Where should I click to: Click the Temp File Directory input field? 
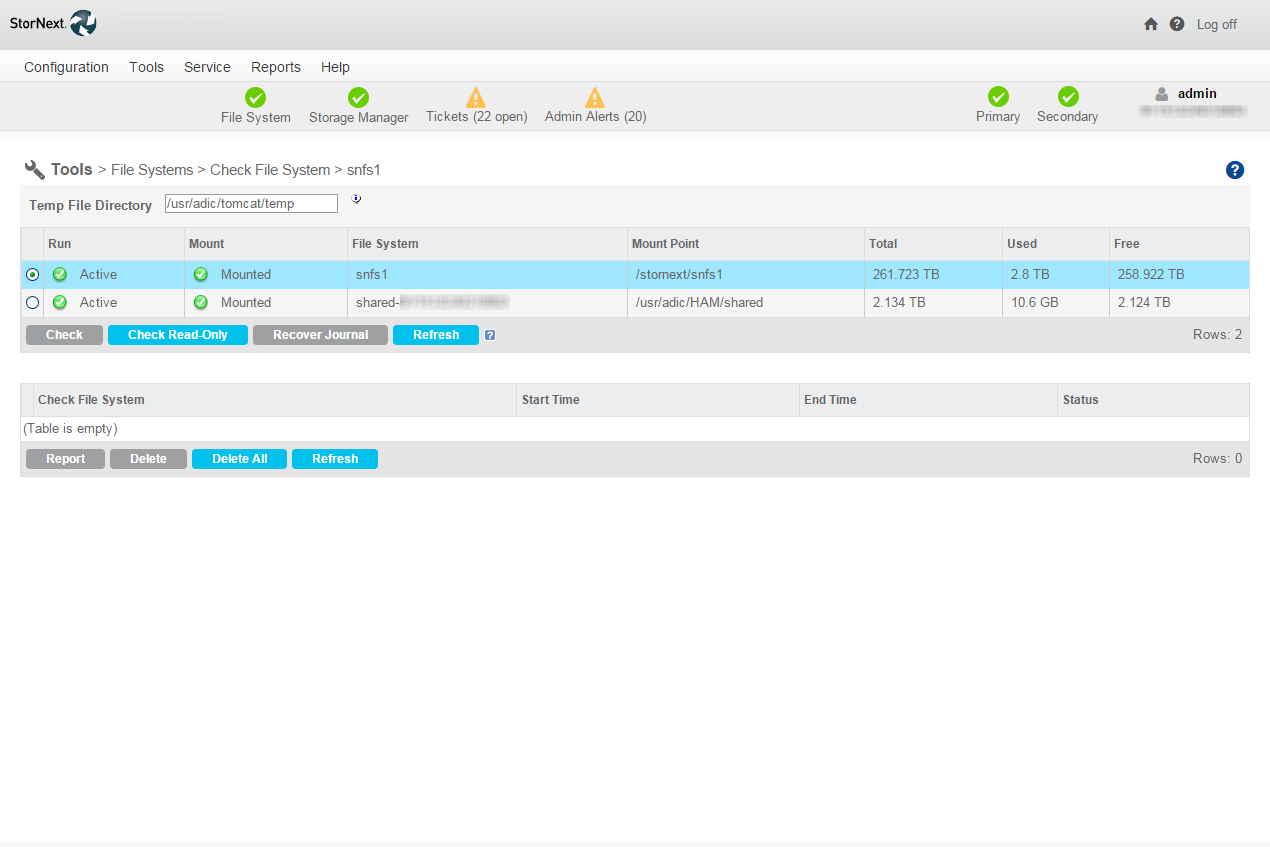click(251, 204)
